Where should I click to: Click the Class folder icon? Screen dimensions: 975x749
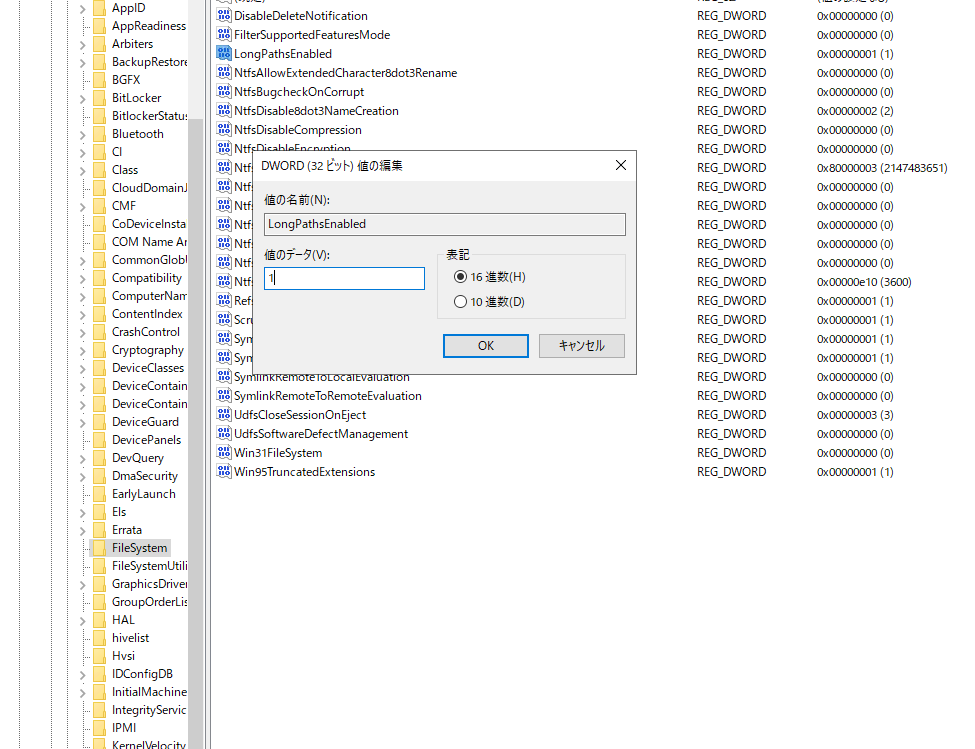(99, 170)
